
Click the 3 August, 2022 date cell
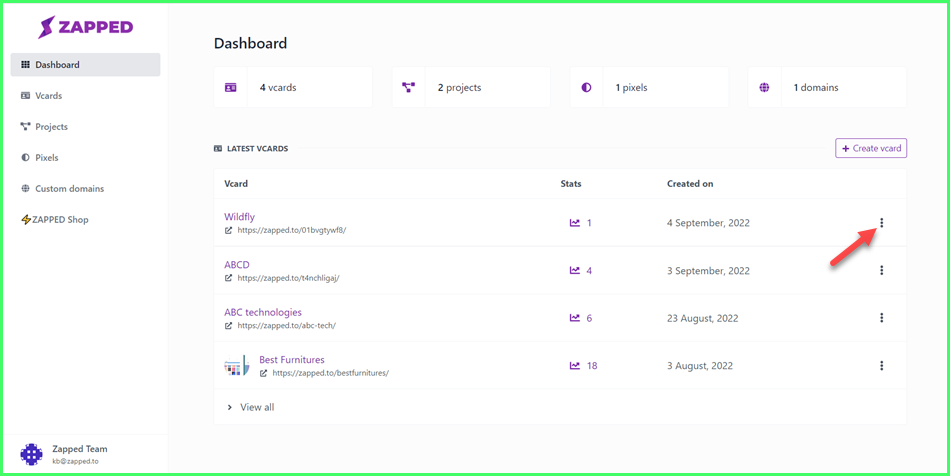pyautogui.click(x=700, y=366)
